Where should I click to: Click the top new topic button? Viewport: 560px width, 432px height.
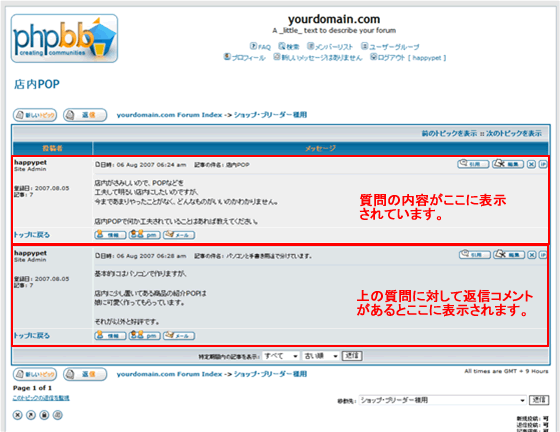coord(35,115)
